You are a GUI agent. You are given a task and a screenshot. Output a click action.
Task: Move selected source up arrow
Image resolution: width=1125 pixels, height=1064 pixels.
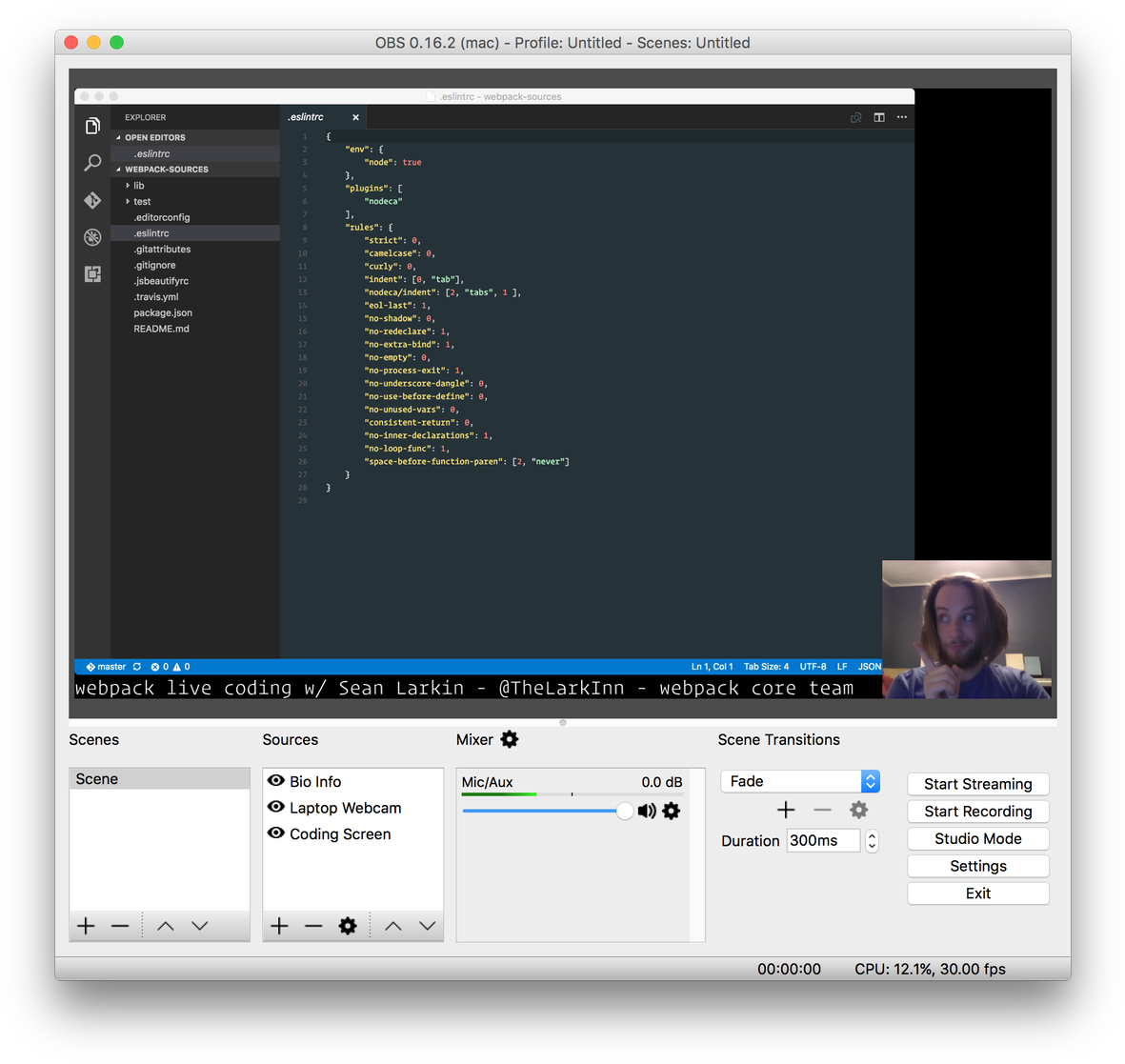[393, 926]
